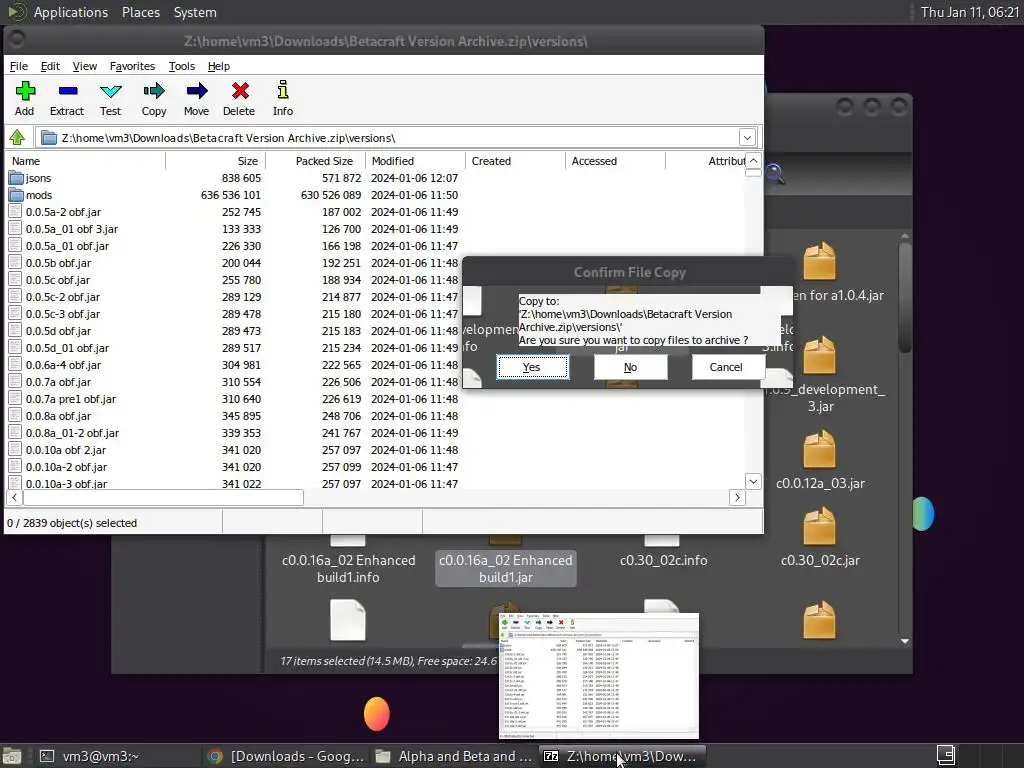The height and width of the screenshot is (768, 1024).
Task: Select c0.0.16a_02 Enhanced build1.info in file manager
Action: pyautogui.click(x=348, y=568)
